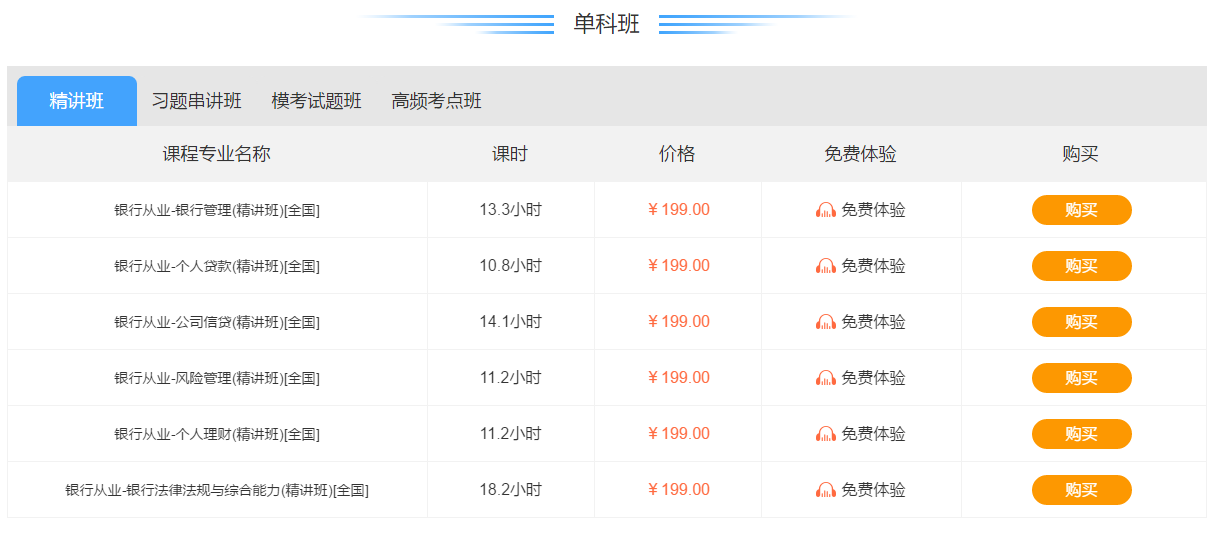Click headphone icon in 个人理财 row

pyautogui.click(x=826, y=434)
